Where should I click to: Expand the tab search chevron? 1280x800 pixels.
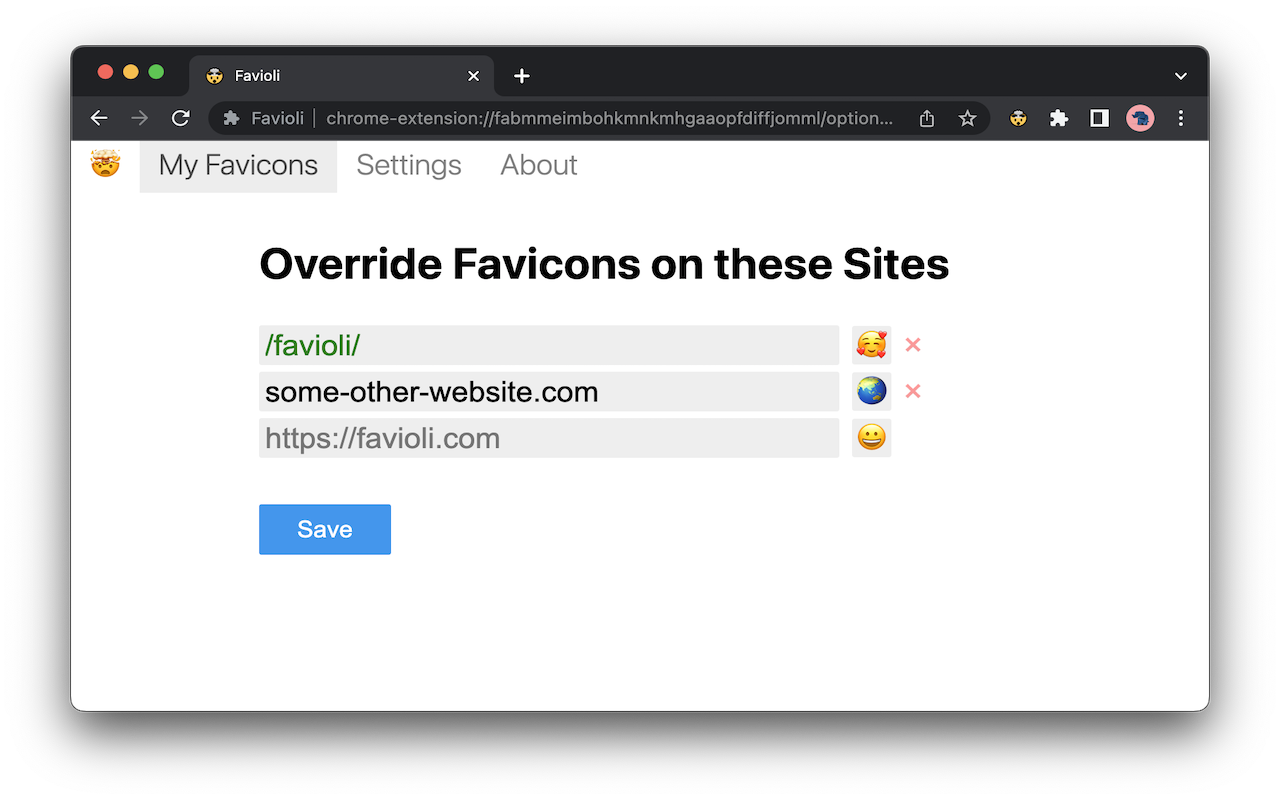(x=1181, y=76)
